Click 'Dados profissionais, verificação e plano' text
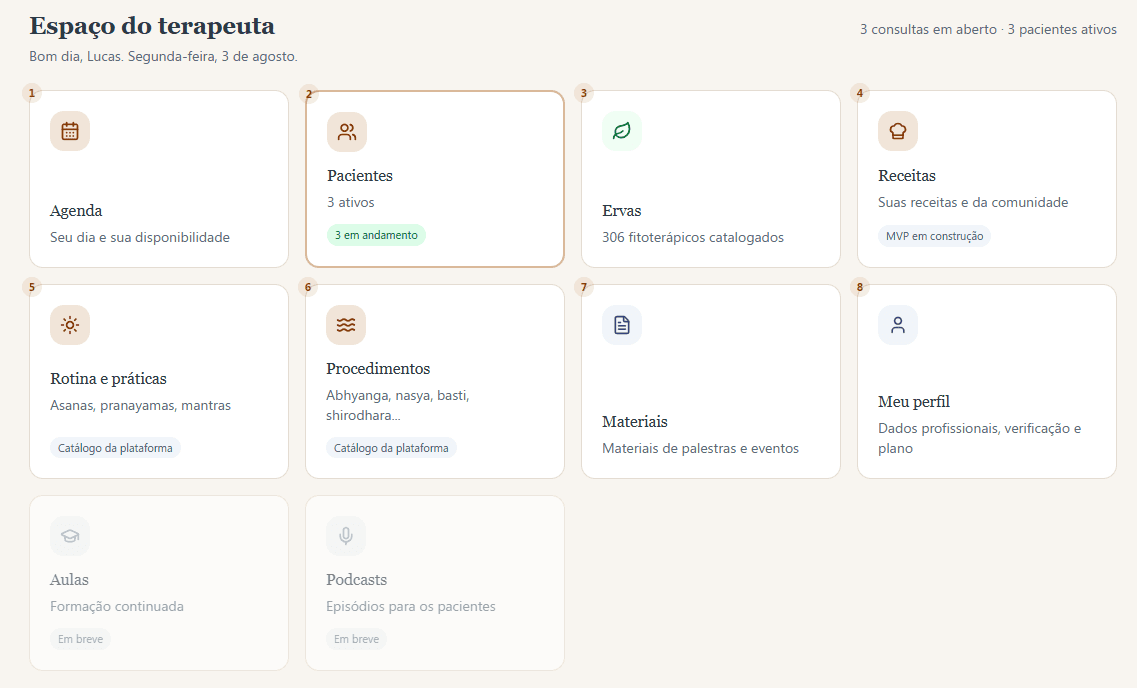This screenshot has height=688, width=1137. (x=980, y=439)
